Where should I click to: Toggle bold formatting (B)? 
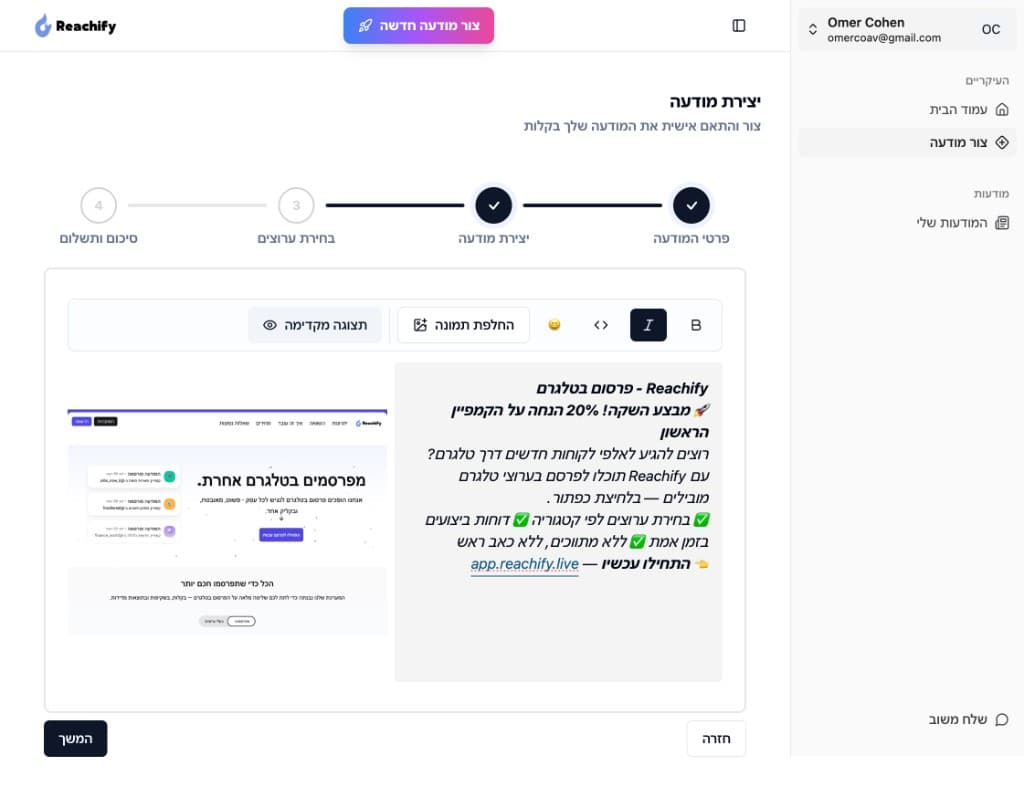click(x=696, y=325)
